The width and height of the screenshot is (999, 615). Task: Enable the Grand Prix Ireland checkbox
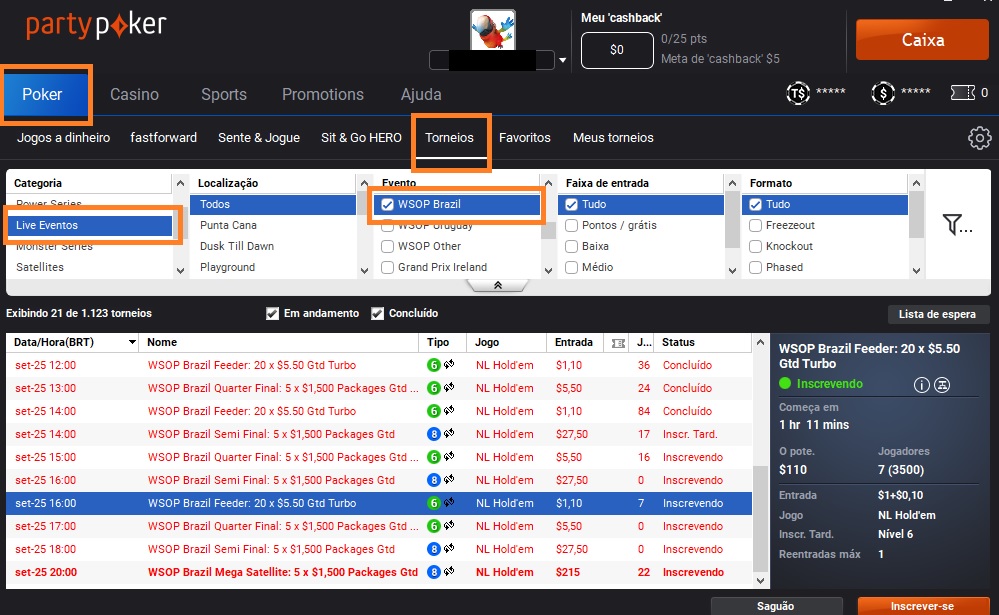(387, 267)
